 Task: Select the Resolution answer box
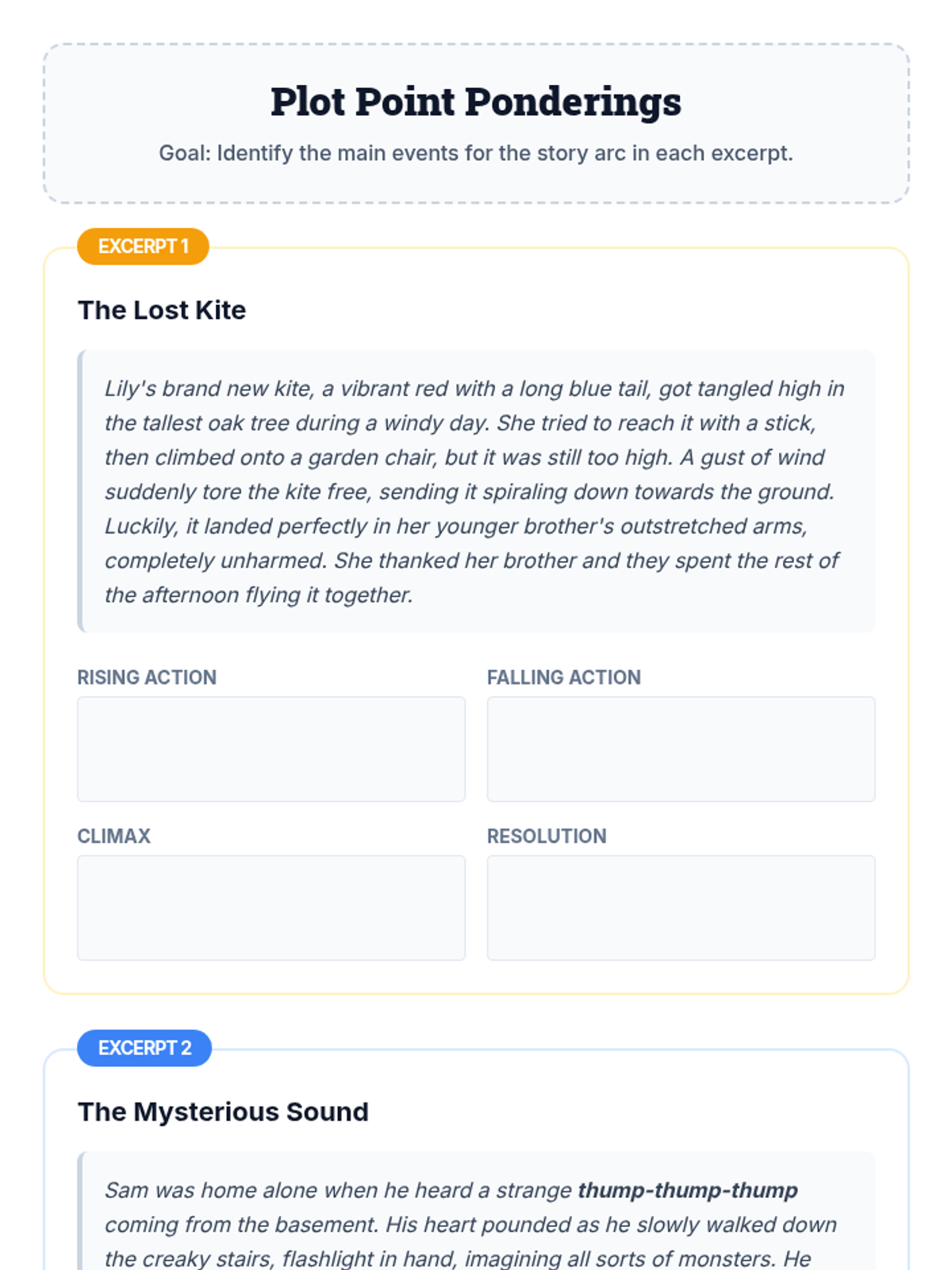pos(681,907)
